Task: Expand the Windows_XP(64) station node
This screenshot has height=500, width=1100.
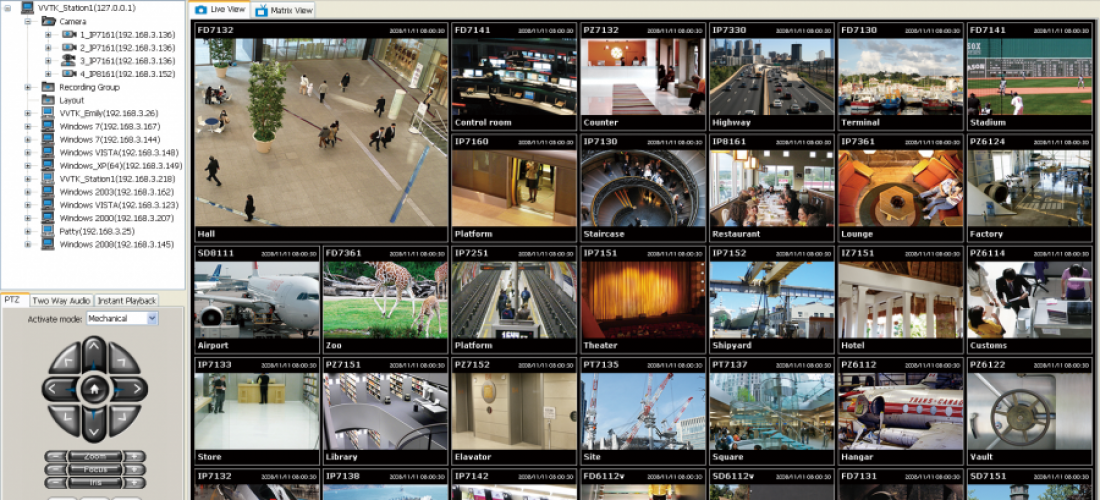Action: (x=28, y=165)
